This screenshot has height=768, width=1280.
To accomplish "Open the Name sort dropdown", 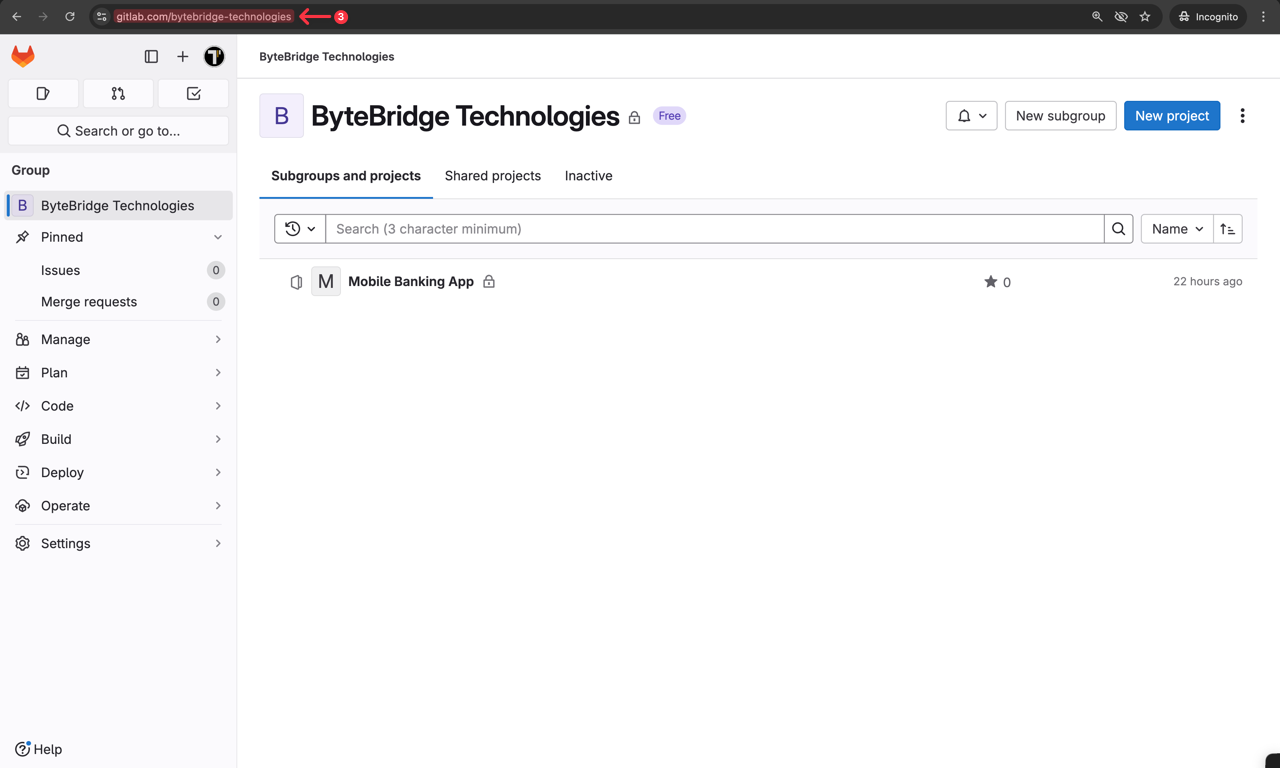I will (x=1176, y=228).
